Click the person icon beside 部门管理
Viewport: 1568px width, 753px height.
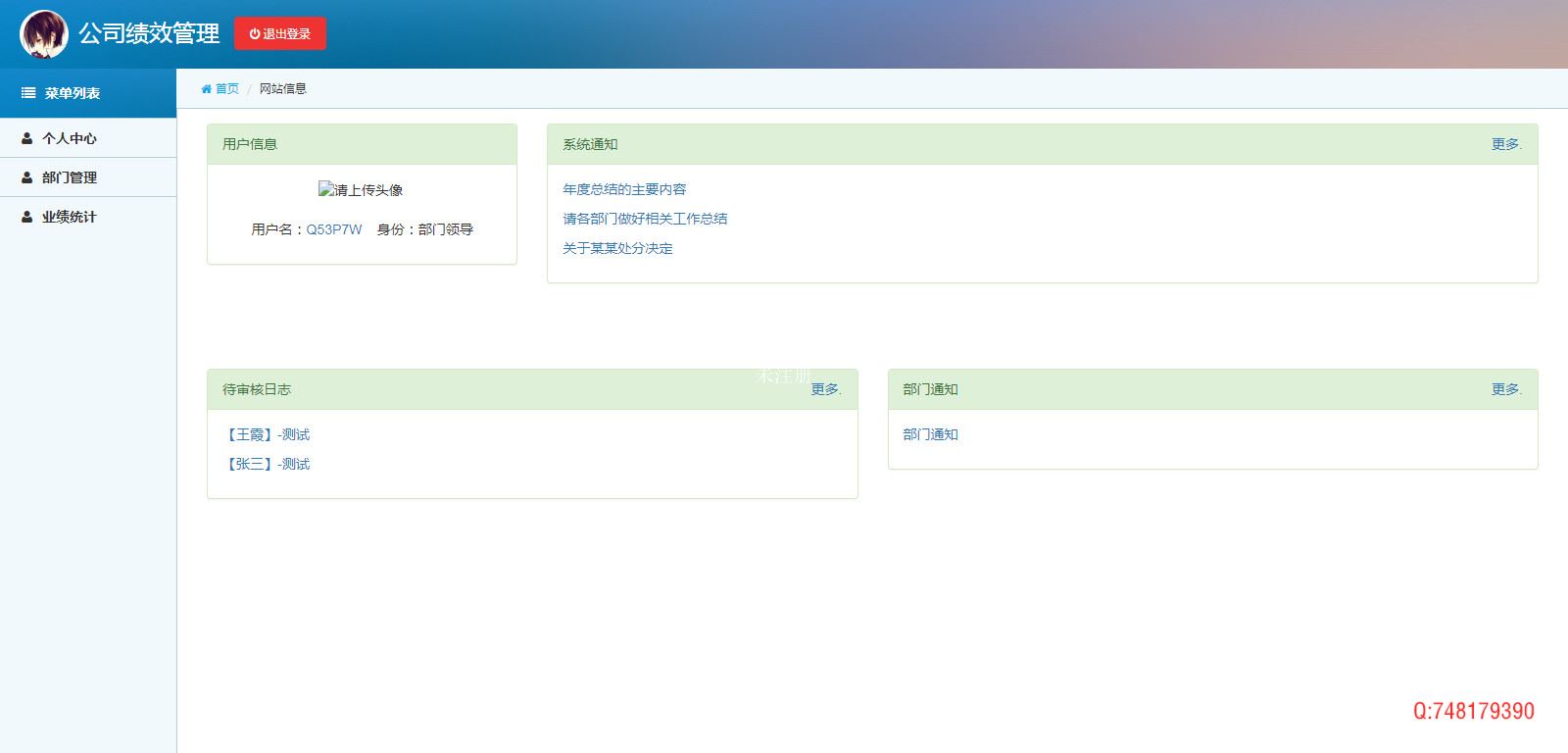[x=27, y=177]
